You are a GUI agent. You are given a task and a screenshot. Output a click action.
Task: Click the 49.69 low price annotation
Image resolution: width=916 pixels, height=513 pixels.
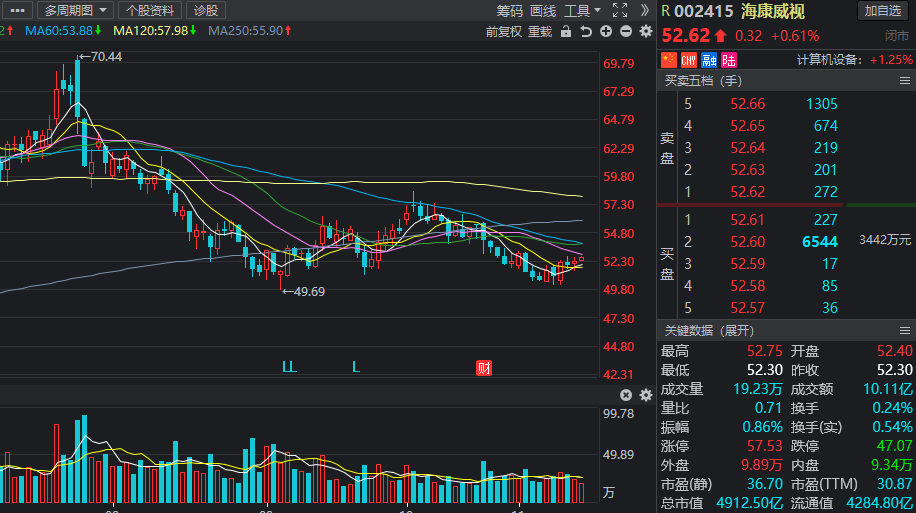[x=304, y=291]
